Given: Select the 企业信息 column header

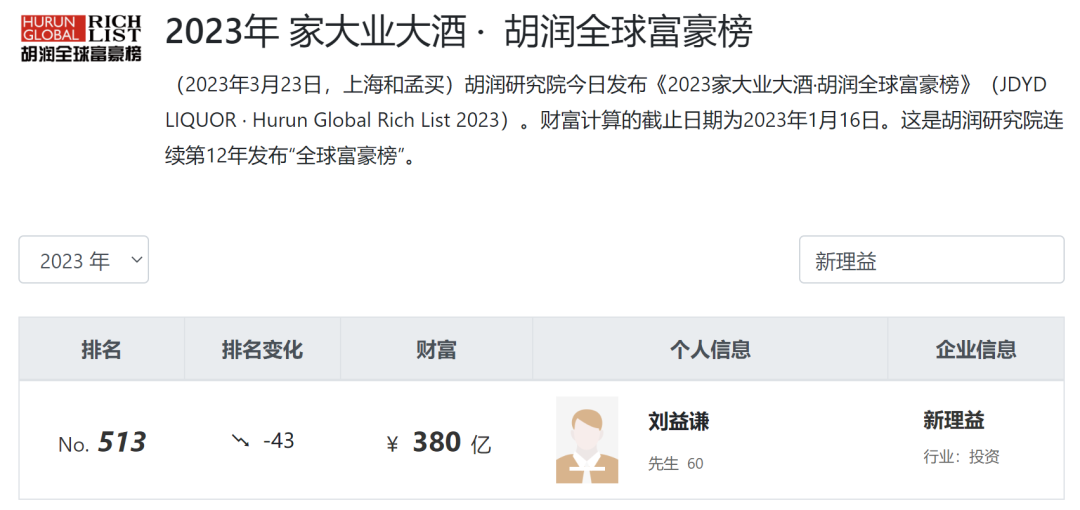Looking at the screenshot, I should [x=976, y=349].
